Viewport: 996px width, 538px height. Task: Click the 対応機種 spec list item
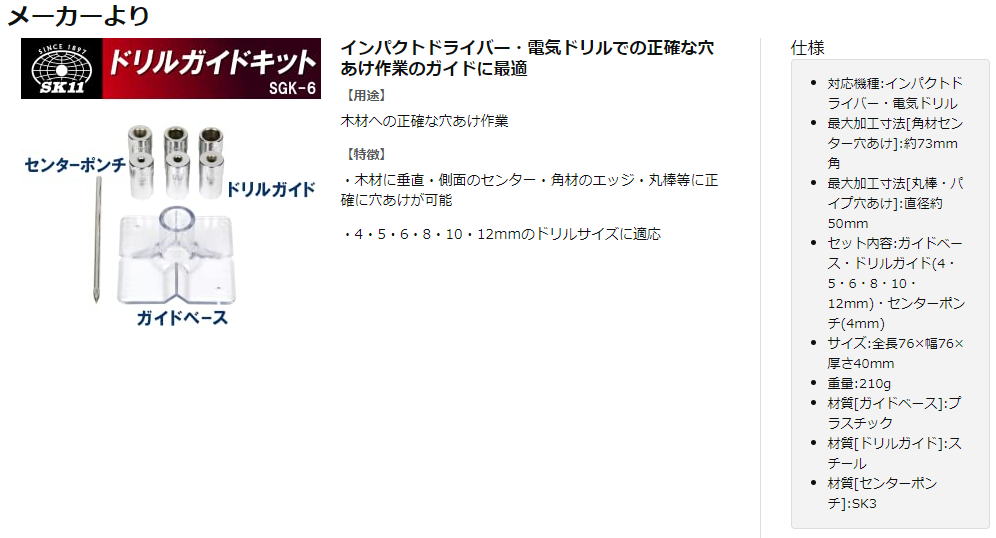[x=895, y=93]
